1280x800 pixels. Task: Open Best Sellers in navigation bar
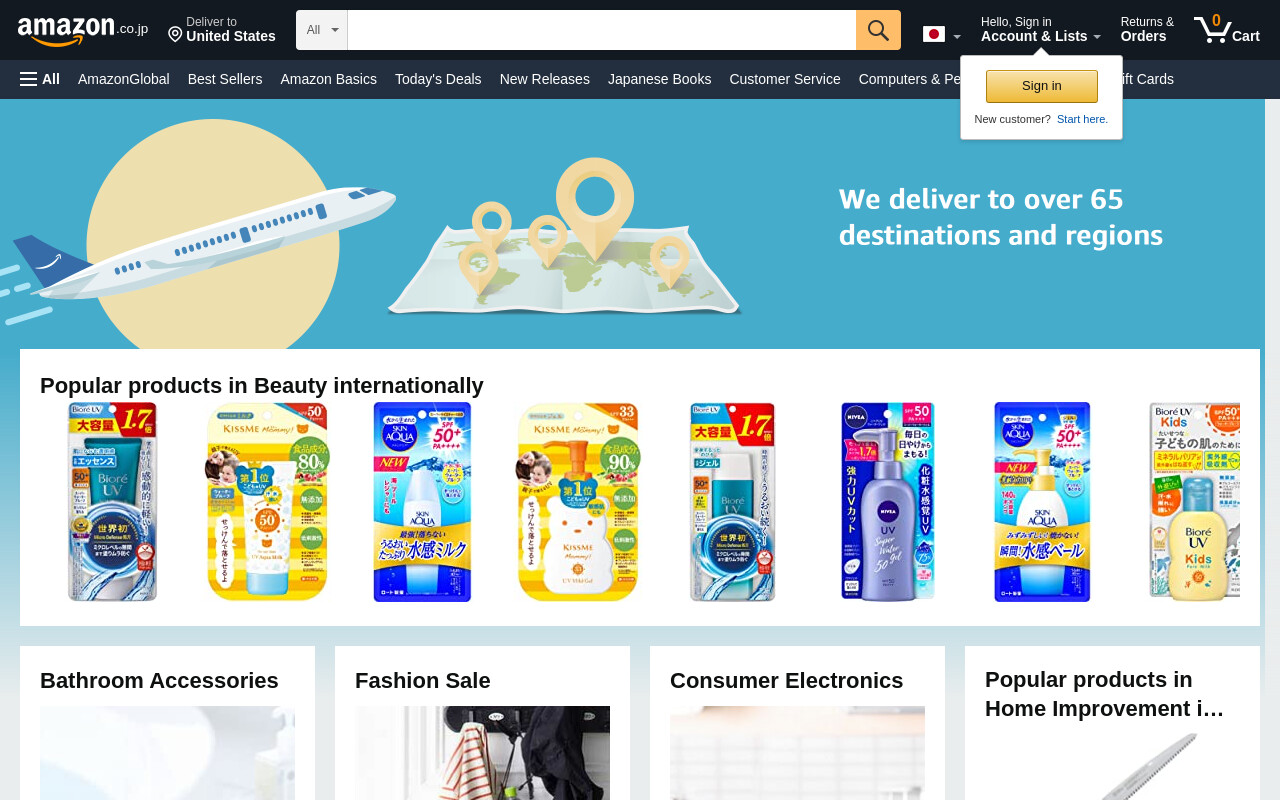coord(225,79)
